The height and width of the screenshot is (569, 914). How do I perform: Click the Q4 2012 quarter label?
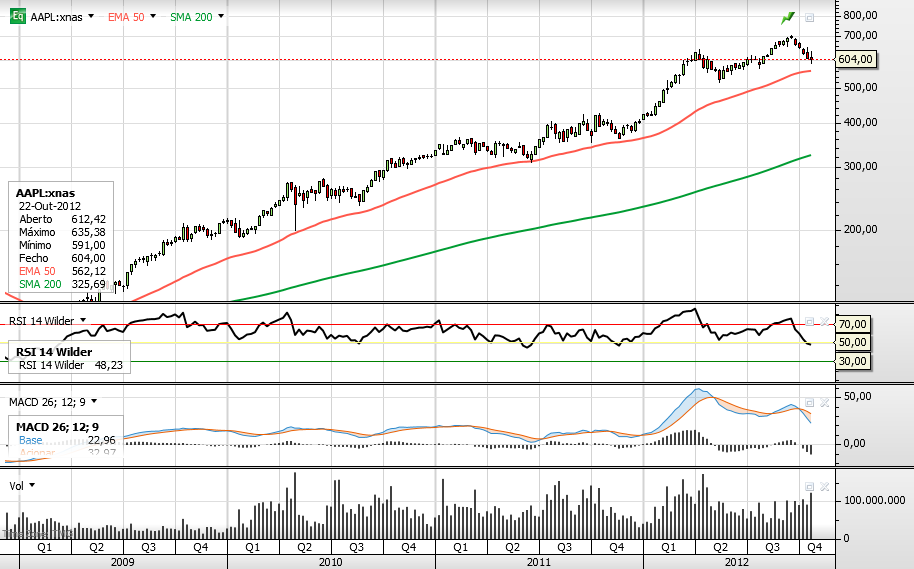coord(814,547)
